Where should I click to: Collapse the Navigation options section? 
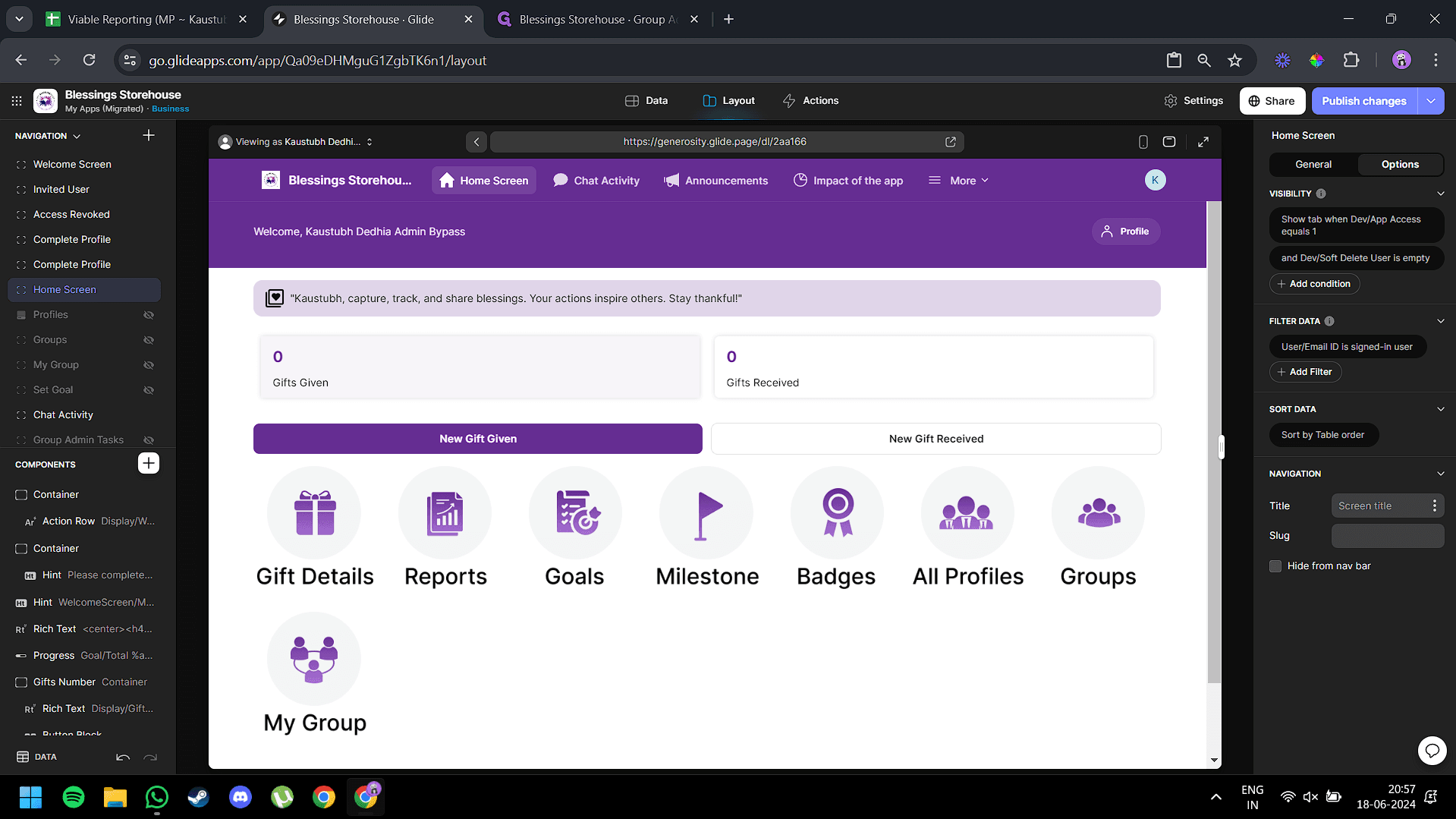point(1441,474)
